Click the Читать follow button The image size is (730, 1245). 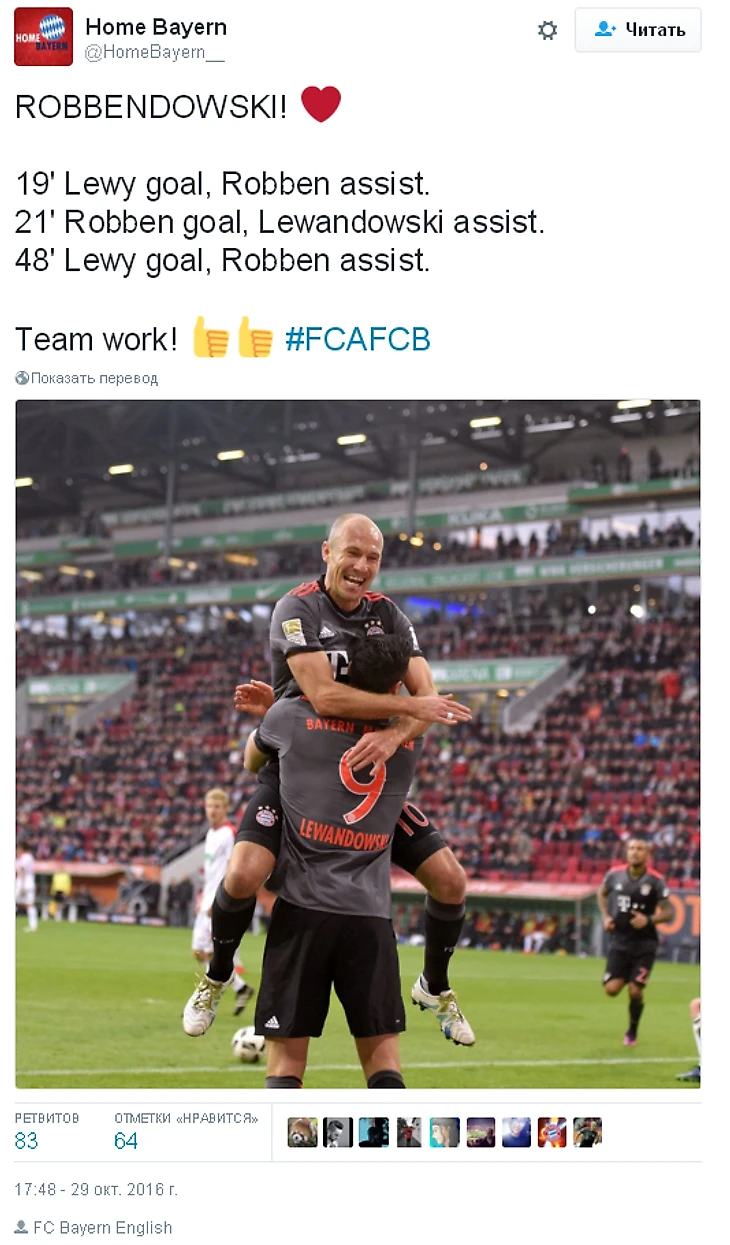(638, 30)
